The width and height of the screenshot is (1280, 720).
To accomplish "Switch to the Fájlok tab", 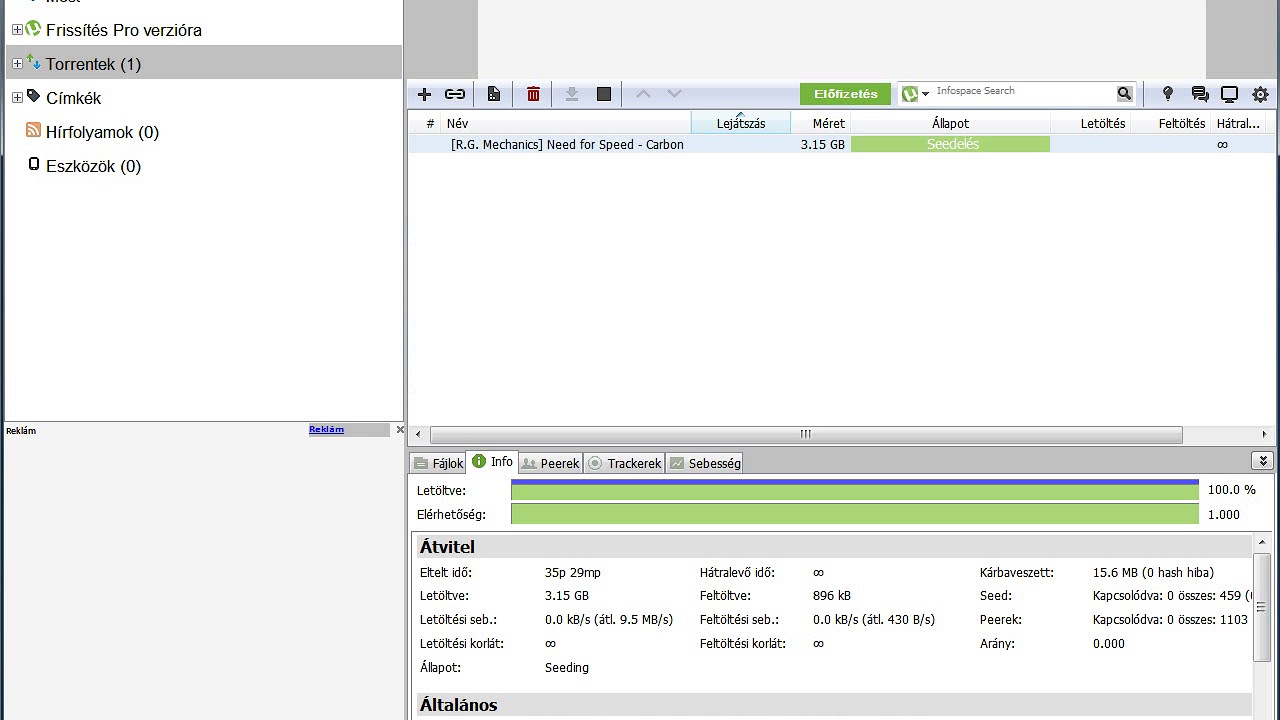I will point(439,463).
